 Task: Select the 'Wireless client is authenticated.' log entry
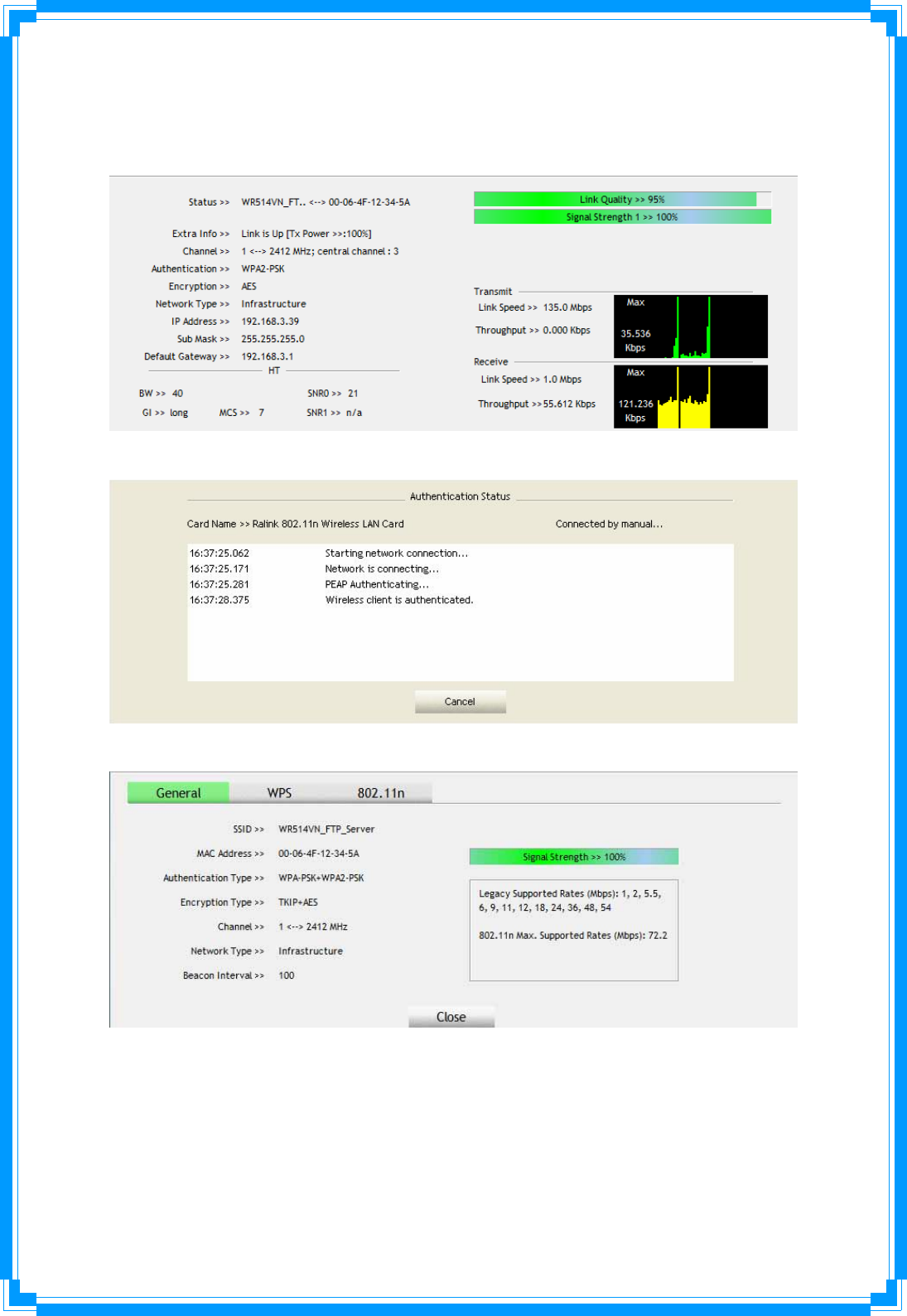click(x=399, y=601)
